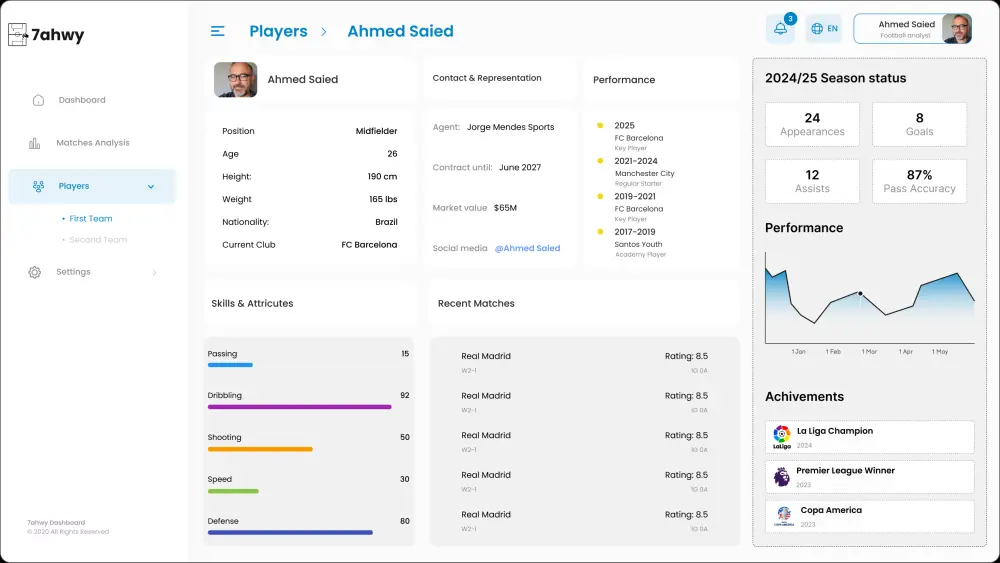Click 'Midfielder' position value
The width and height of the screenshot is (1000, 563).
tap(376, 131)
